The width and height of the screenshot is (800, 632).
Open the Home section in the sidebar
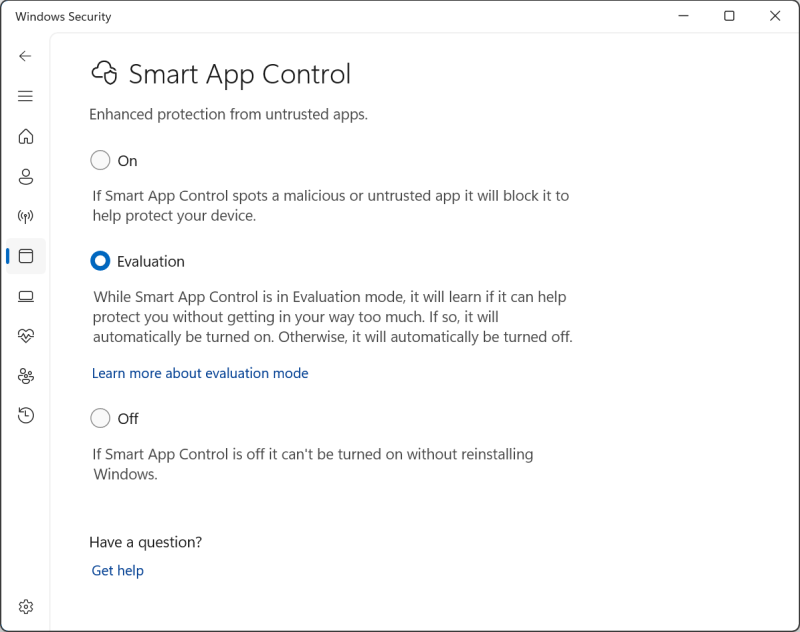click(x=25, y=136)
